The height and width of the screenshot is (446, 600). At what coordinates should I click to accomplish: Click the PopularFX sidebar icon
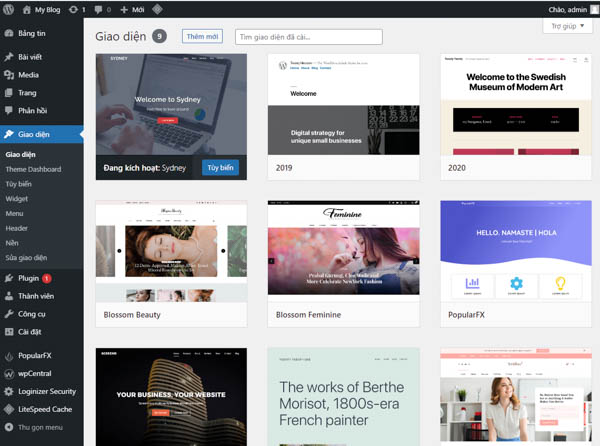[x=9, y=356]
